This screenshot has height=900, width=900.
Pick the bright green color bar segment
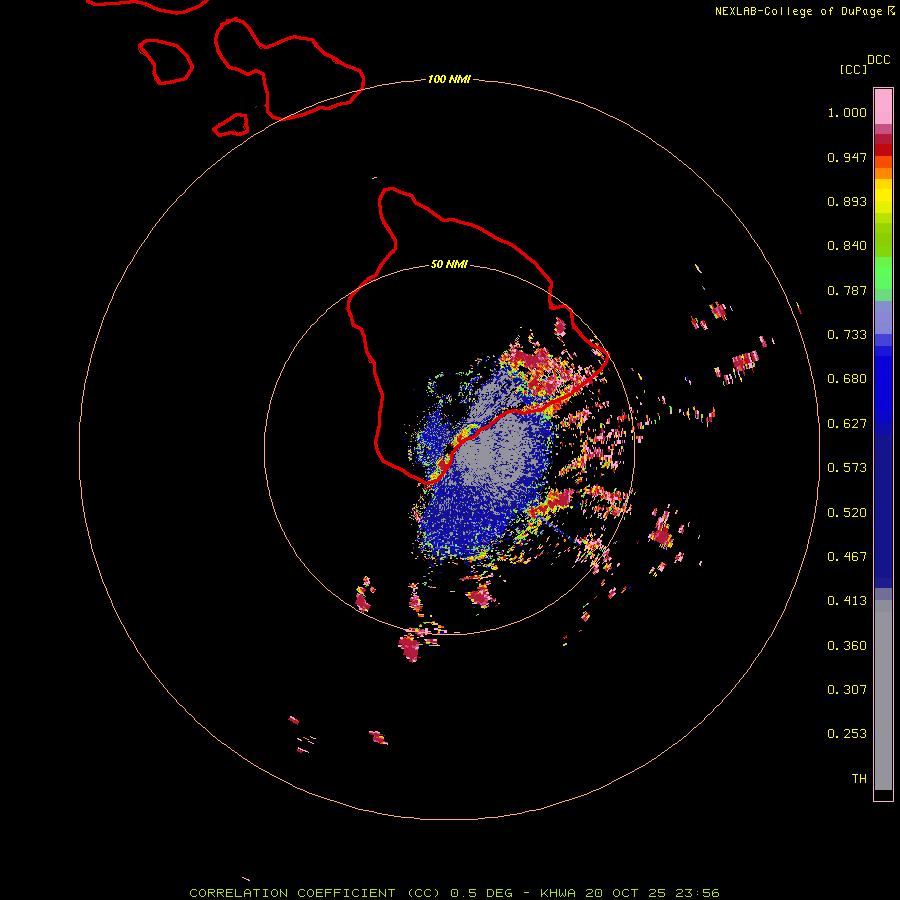tap(883, 273)
